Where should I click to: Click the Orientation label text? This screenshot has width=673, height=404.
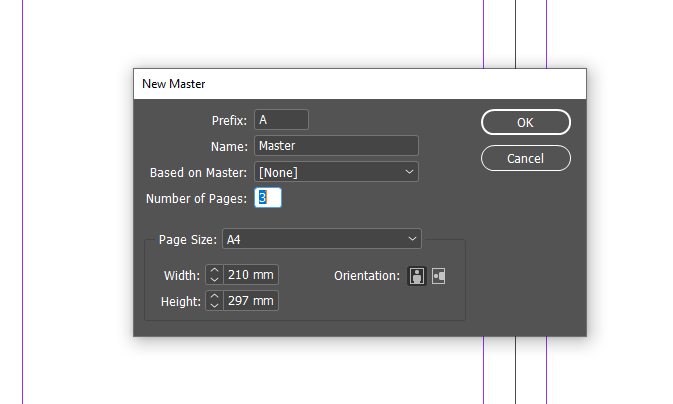366,275
